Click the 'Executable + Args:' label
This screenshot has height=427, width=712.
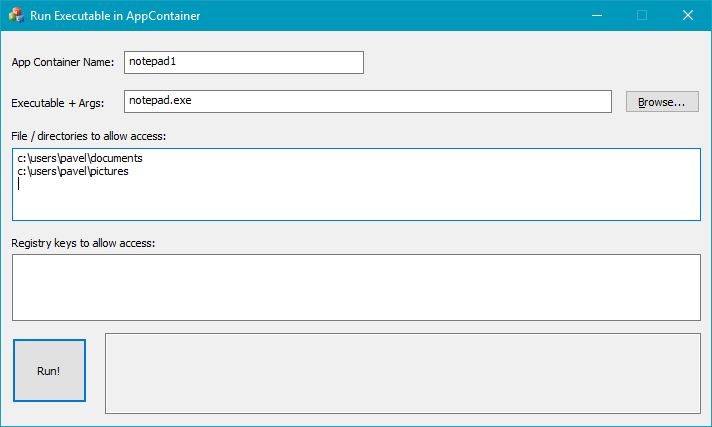[x=58, y=103]
